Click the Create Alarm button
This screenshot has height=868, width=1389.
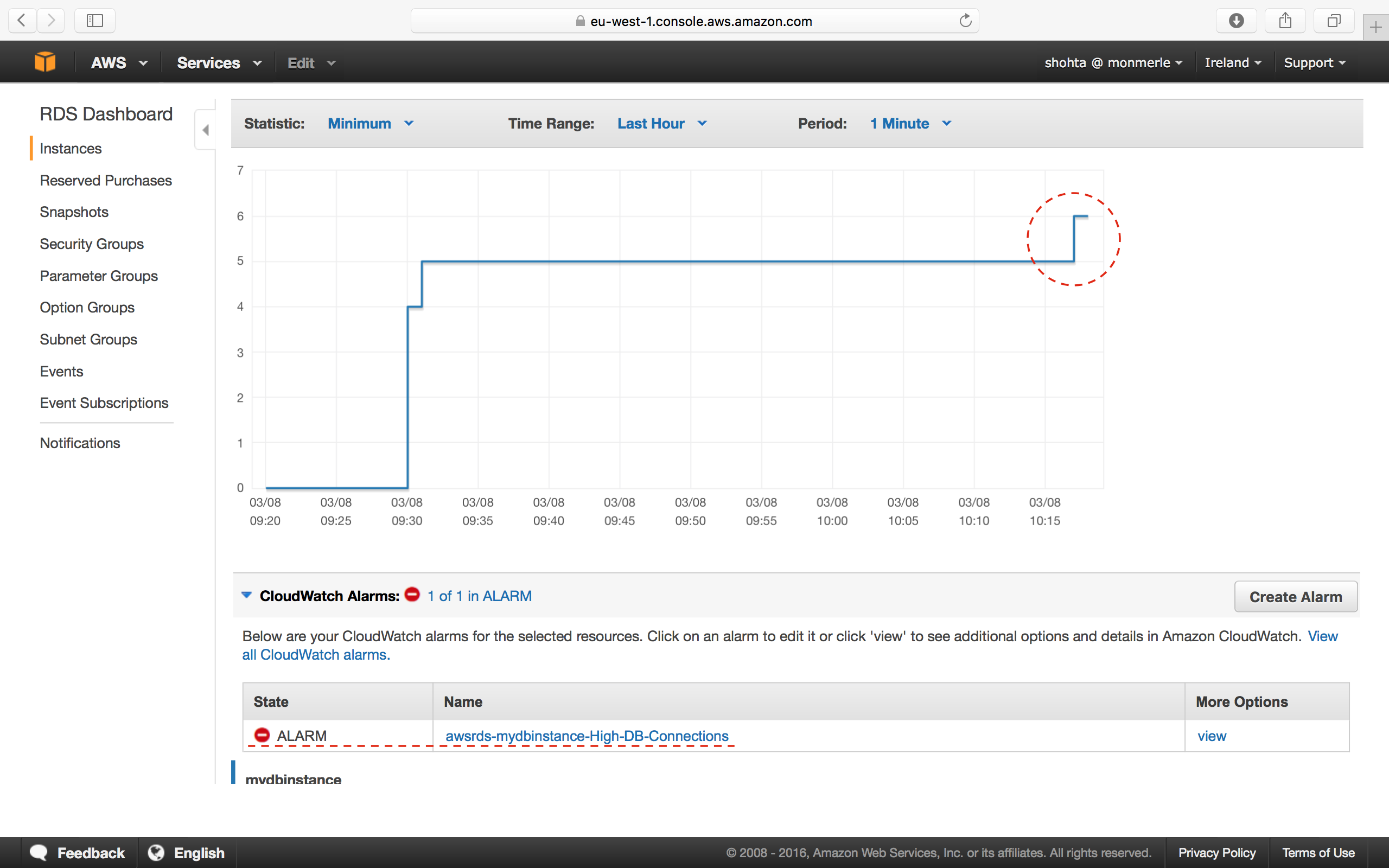[x=1296, y=596]
